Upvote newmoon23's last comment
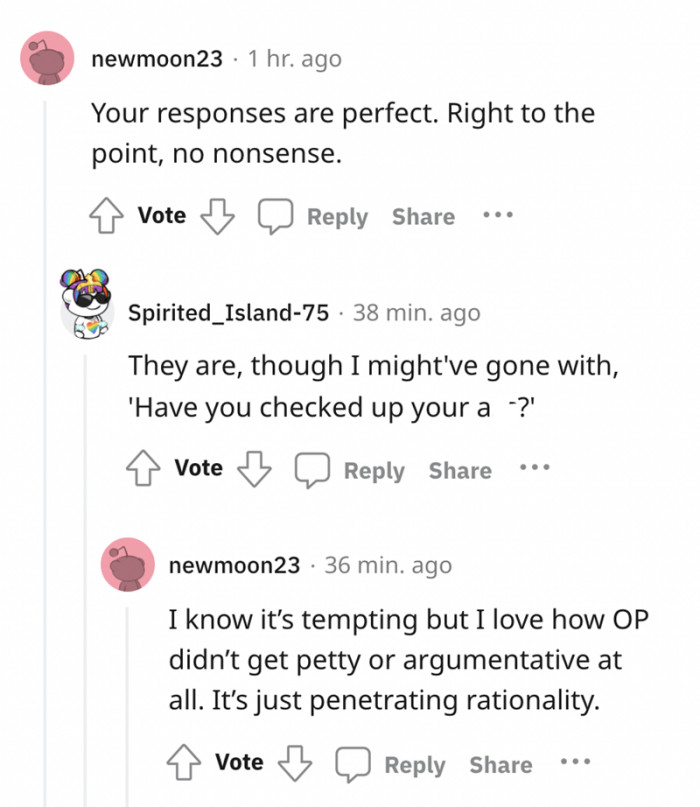 (183, 765)
